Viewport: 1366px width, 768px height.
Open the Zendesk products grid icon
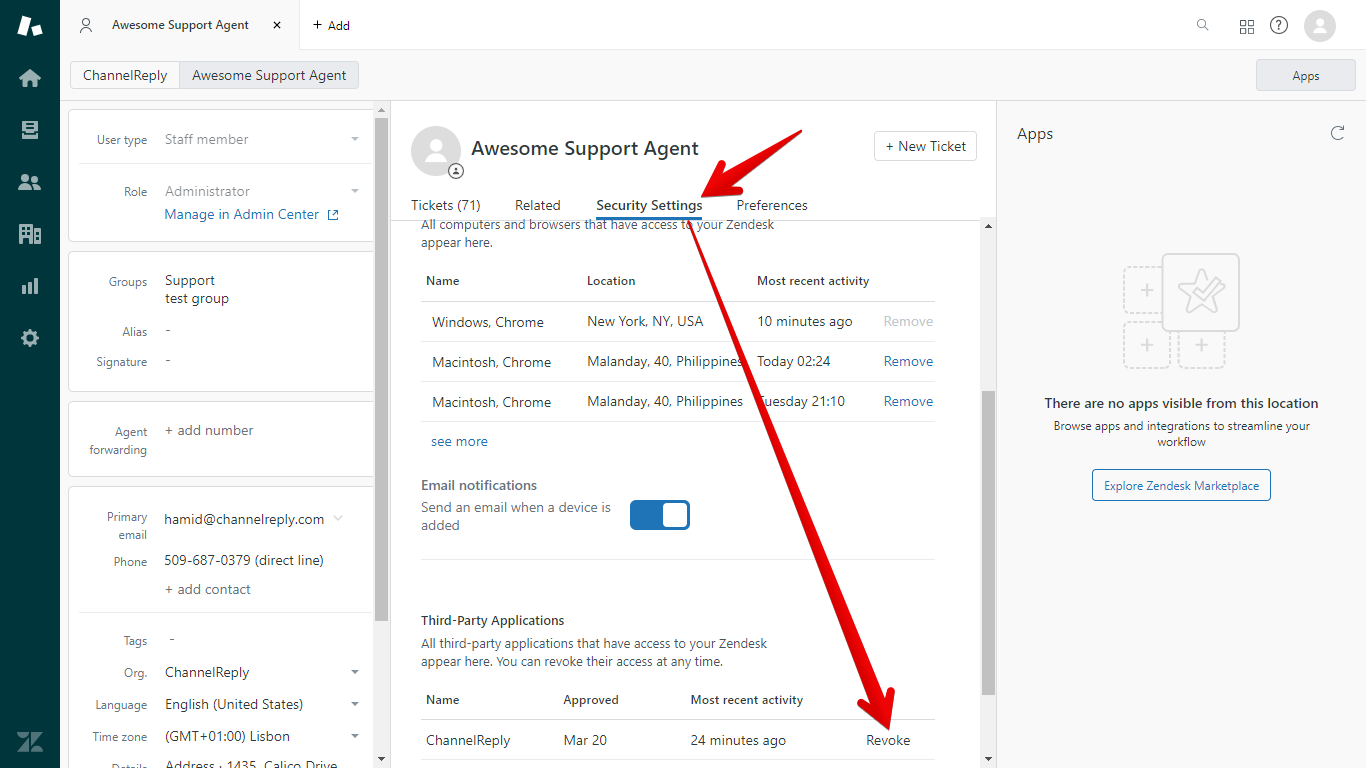pos(1247,26)
